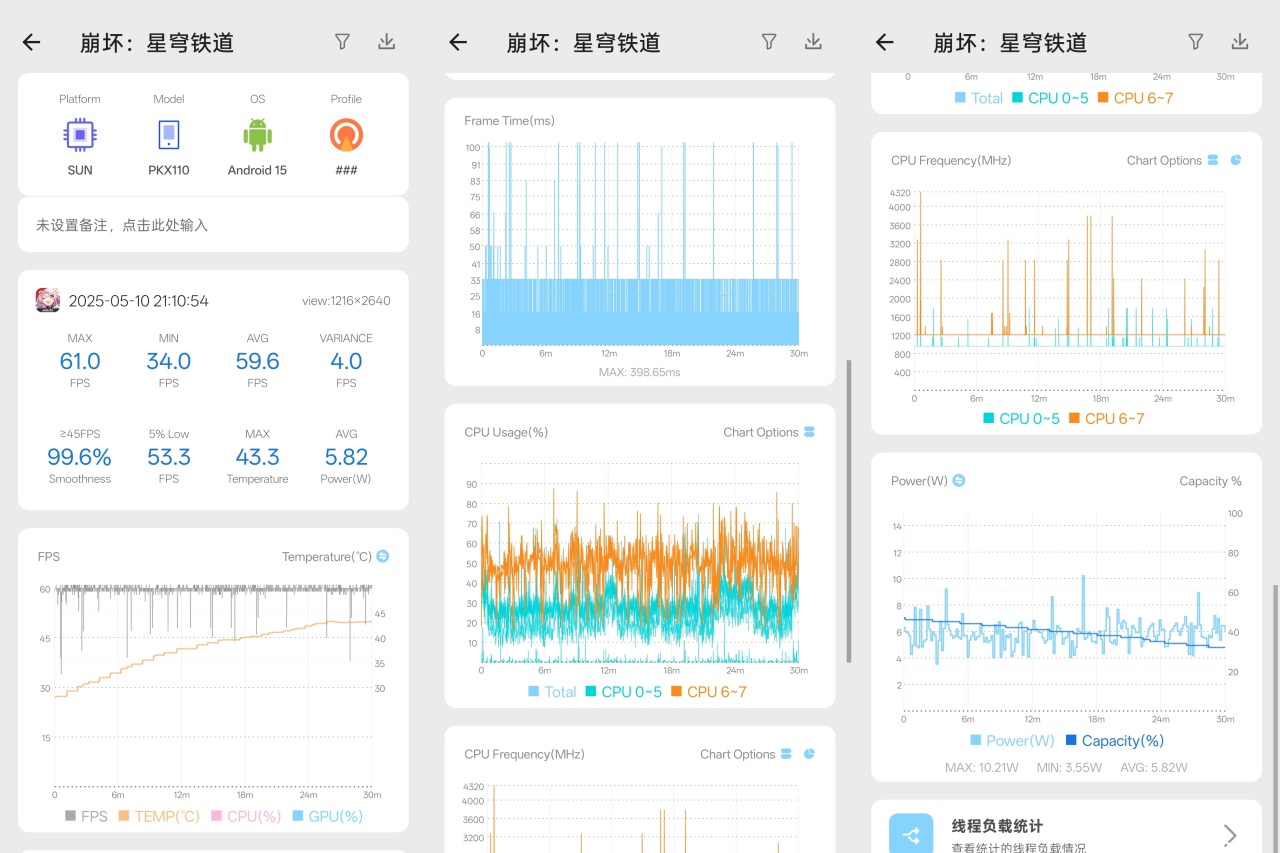
Task: Toggle the pink CPU(%) legend series
Action: coord(246,816)
